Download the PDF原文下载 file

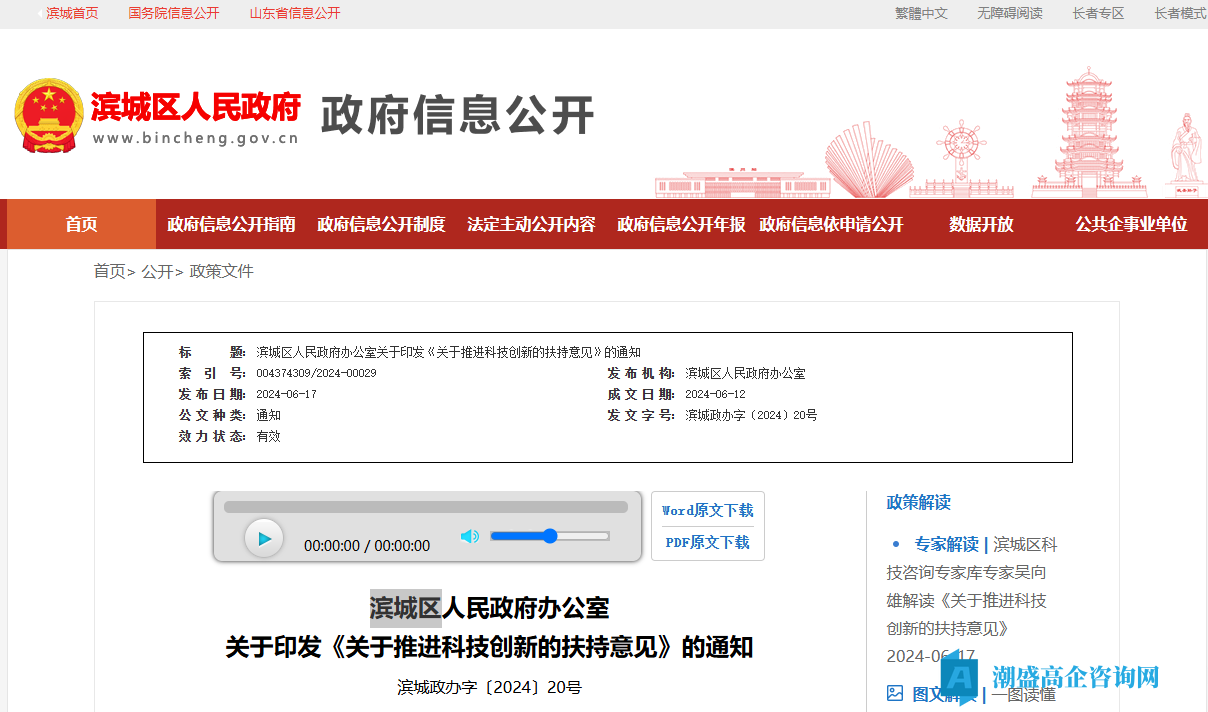tap(707, 542)
